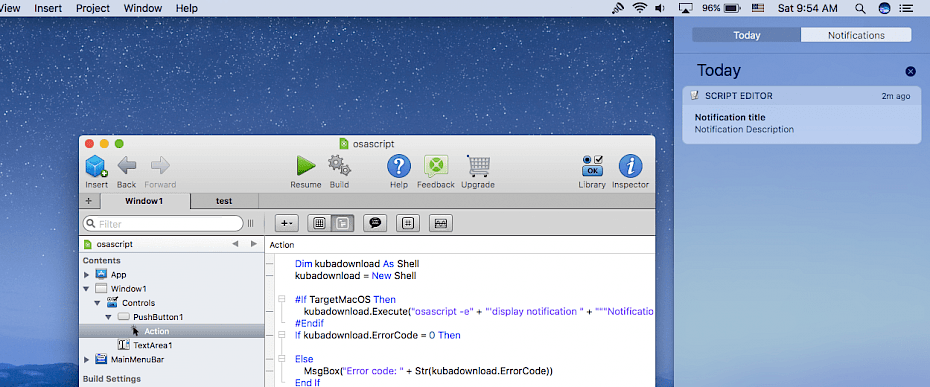Image resolution: width=930 pixels, height=387 pixels.
Task: Click the US flag input source icon
Action: (757, 8)
